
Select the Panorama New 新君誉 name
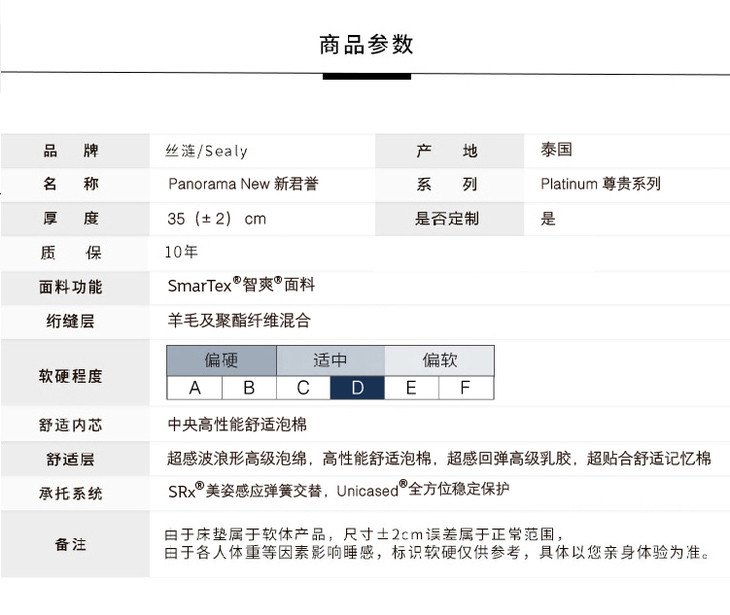pyautogui.click(x=243, y=184)
